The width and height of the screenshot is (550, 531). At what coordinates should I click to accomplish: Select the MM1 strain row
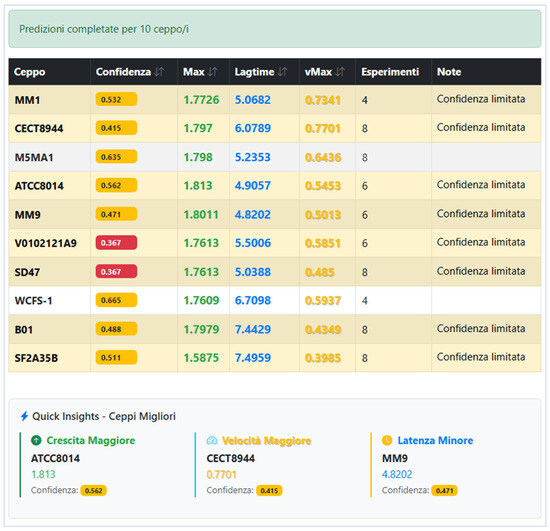coord(275,100)
